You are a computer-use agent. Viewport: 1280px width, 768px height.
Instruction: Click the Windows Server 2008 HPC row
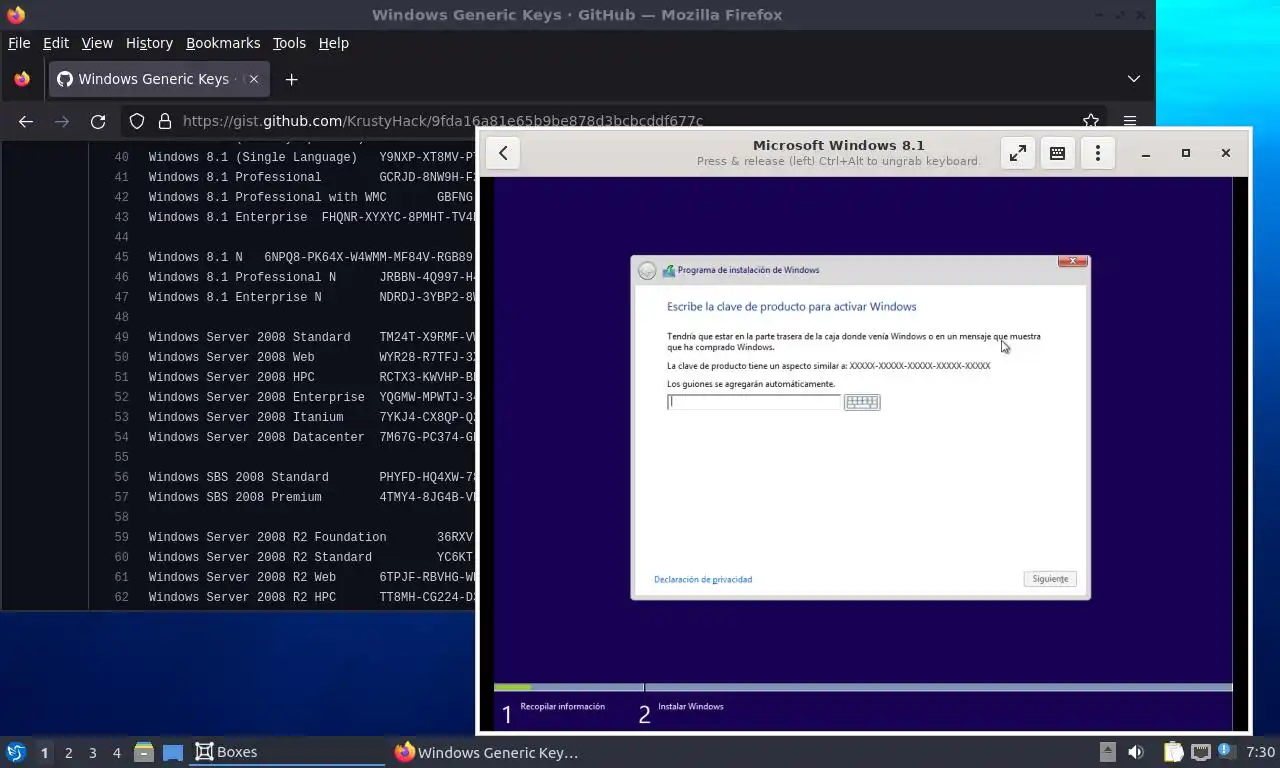pos(311,377)
